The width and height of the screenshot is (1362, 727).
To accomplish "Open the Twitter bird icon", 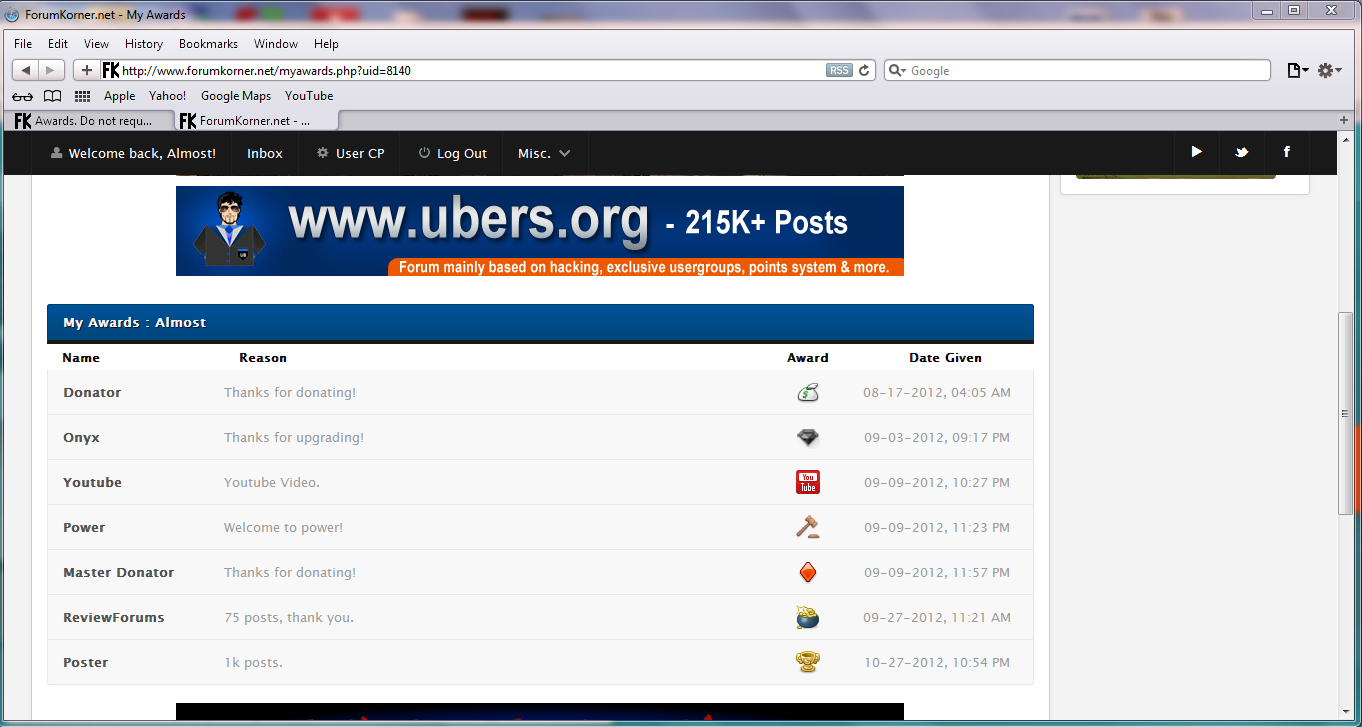I will [x=1241, y=152].
